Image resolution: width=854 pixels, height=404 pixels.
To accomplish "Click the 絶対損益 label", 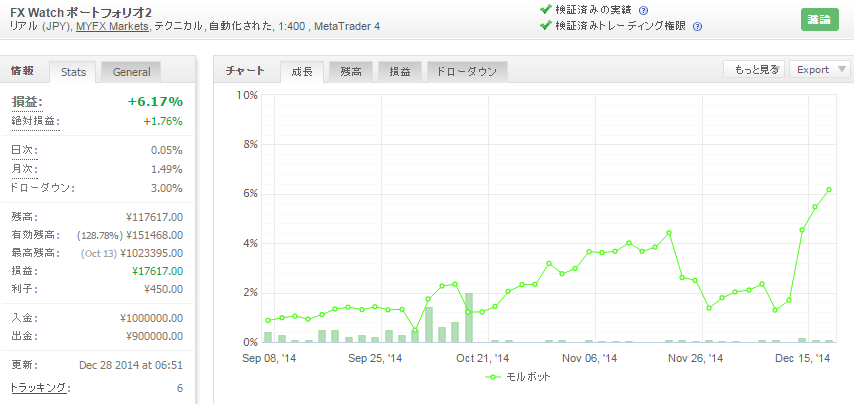I will pos(35,121).
